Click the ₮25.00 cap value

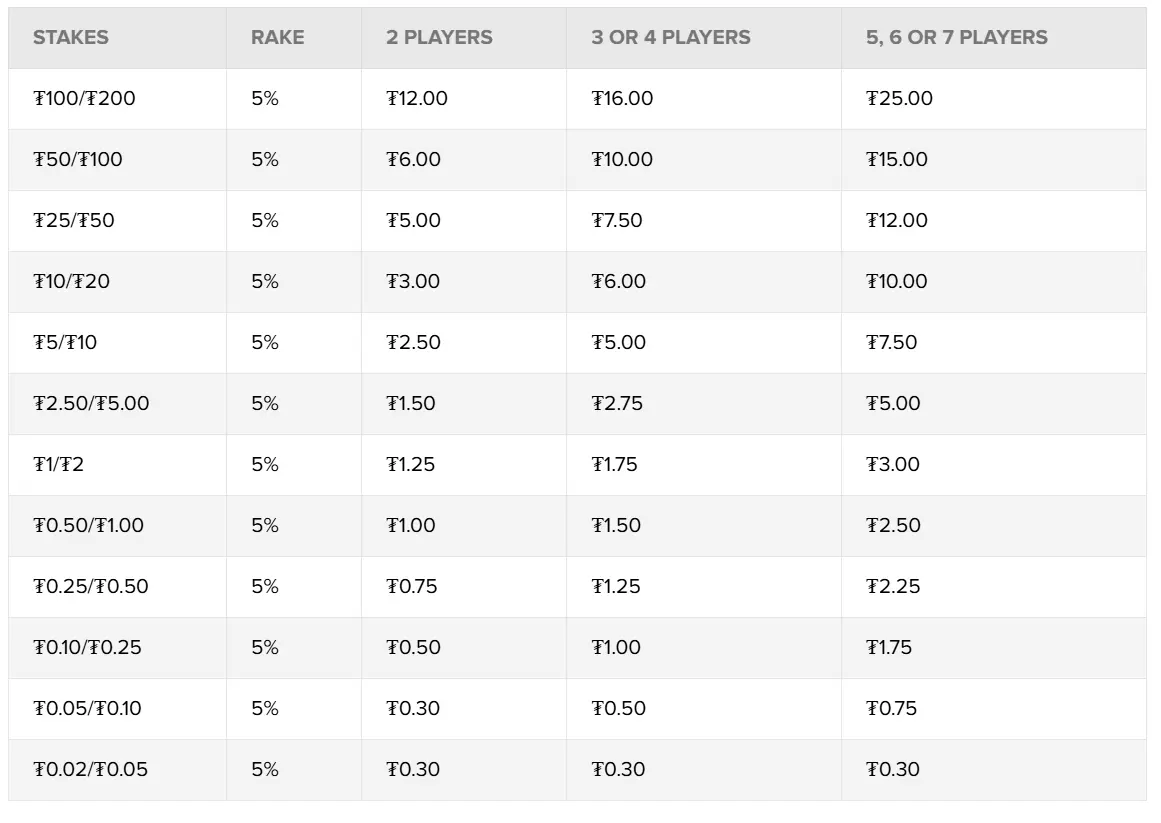pos(899,99)
